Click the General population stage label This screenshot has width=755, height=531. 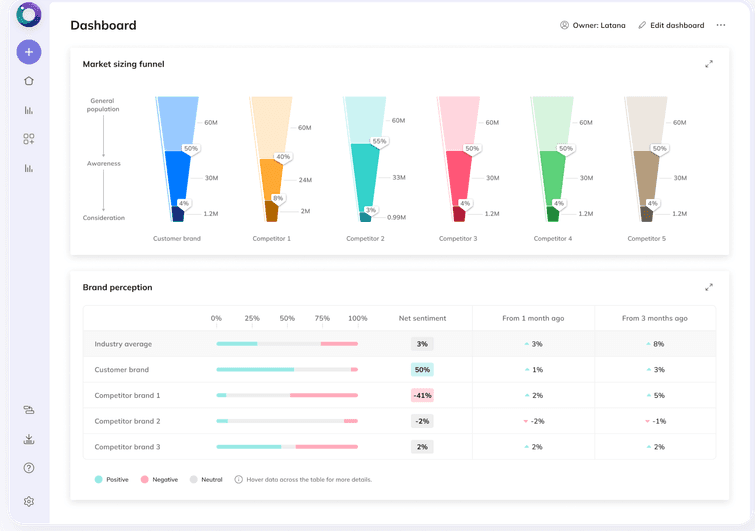coord(103,105)
